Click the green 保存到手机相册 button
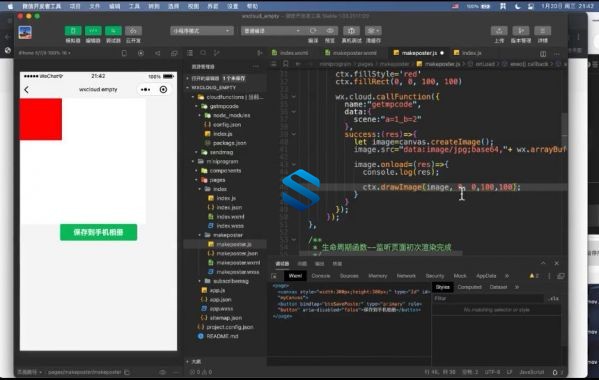This screenshot has width=599, height=380. pos(99,232)
